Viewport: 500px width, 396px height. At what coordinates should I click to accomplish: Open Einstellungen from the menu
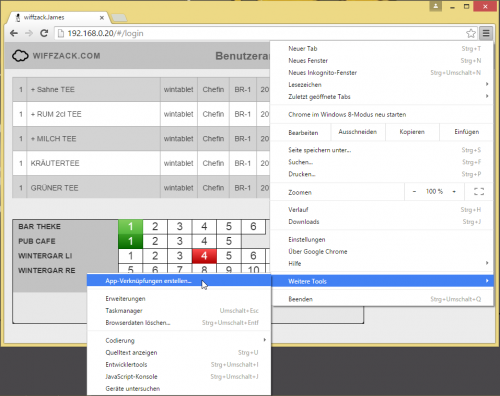(x=381, y=240)
